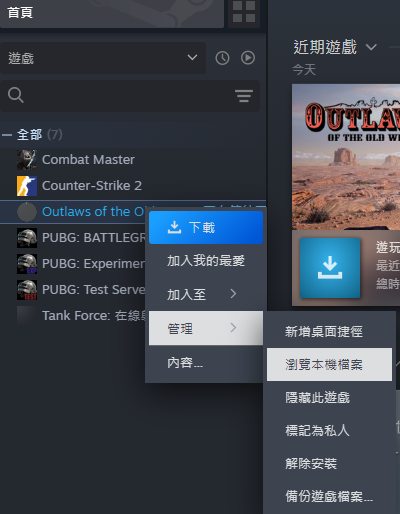Select 加入我的最愛 menu entry

(206, 261)
